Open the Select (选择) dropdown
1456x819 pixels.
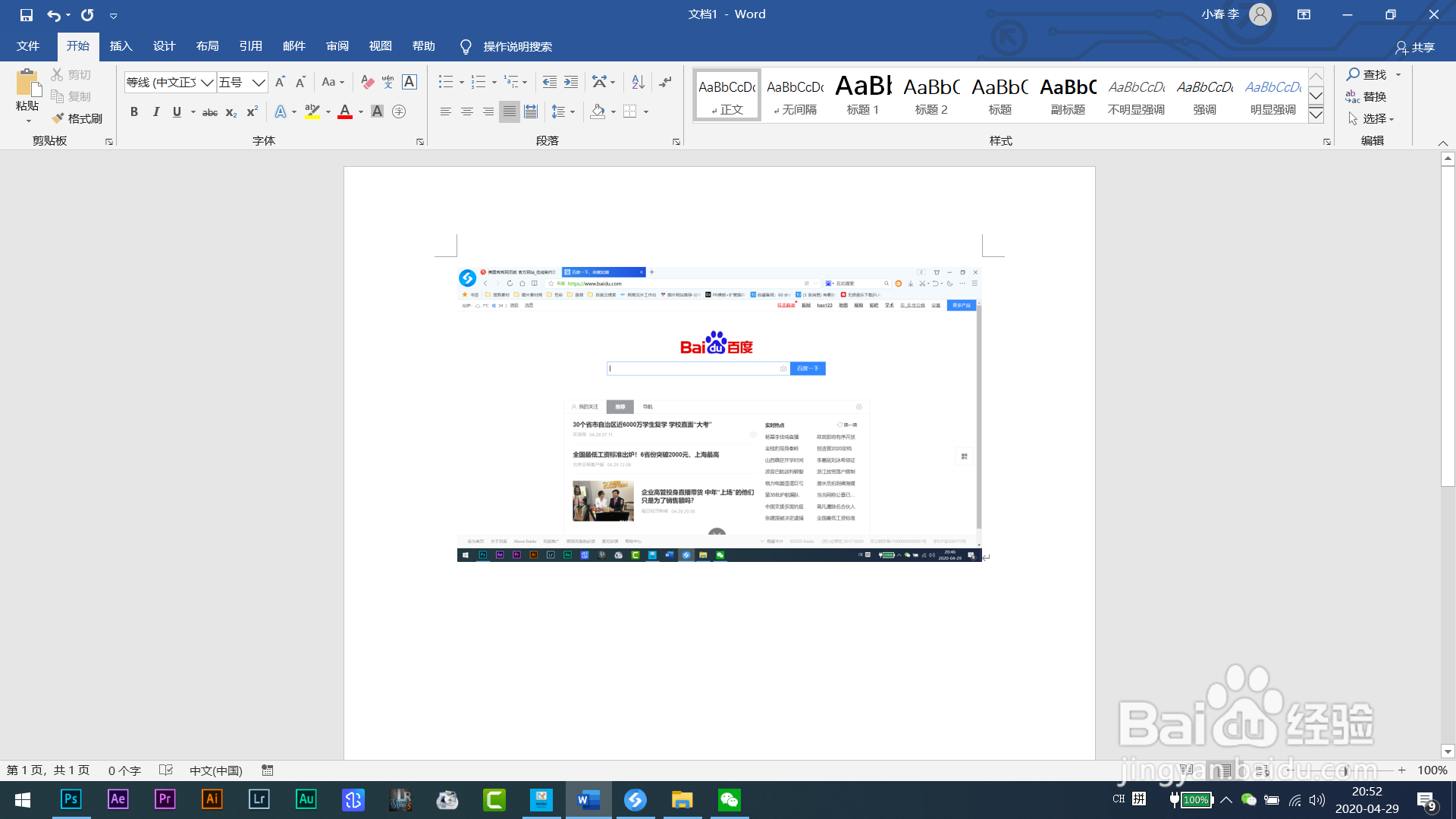[x=1372, y=118]
